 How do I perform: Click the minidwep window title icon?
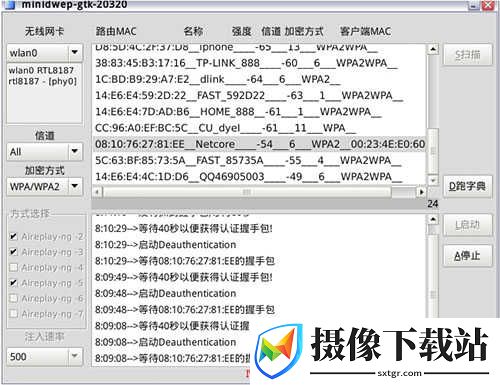click(x=10, y=5)
